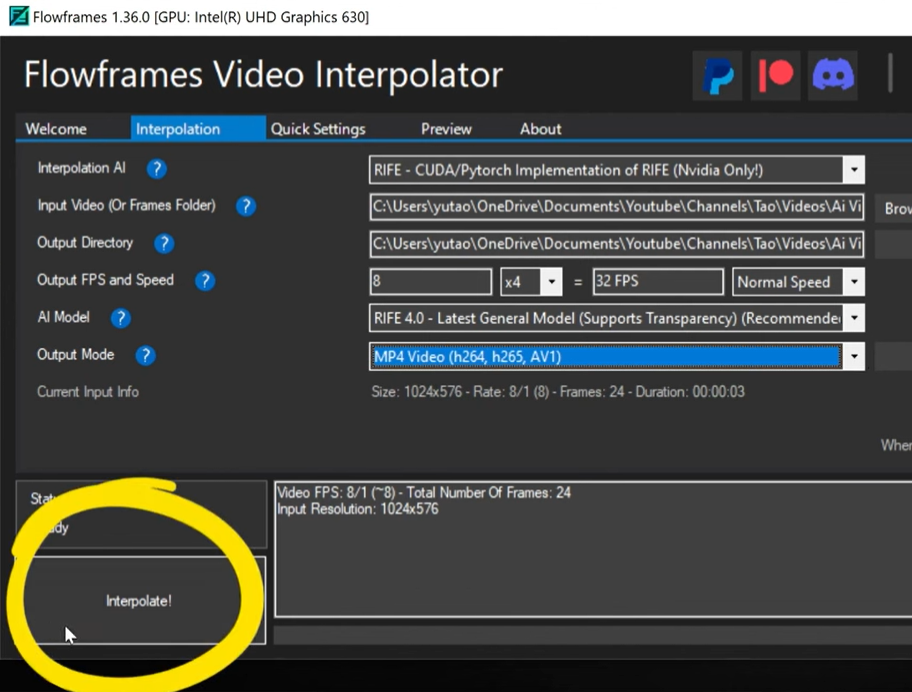This screenshot has width=912, height=692.
Task: Click the input video path field
Action: 617,207
